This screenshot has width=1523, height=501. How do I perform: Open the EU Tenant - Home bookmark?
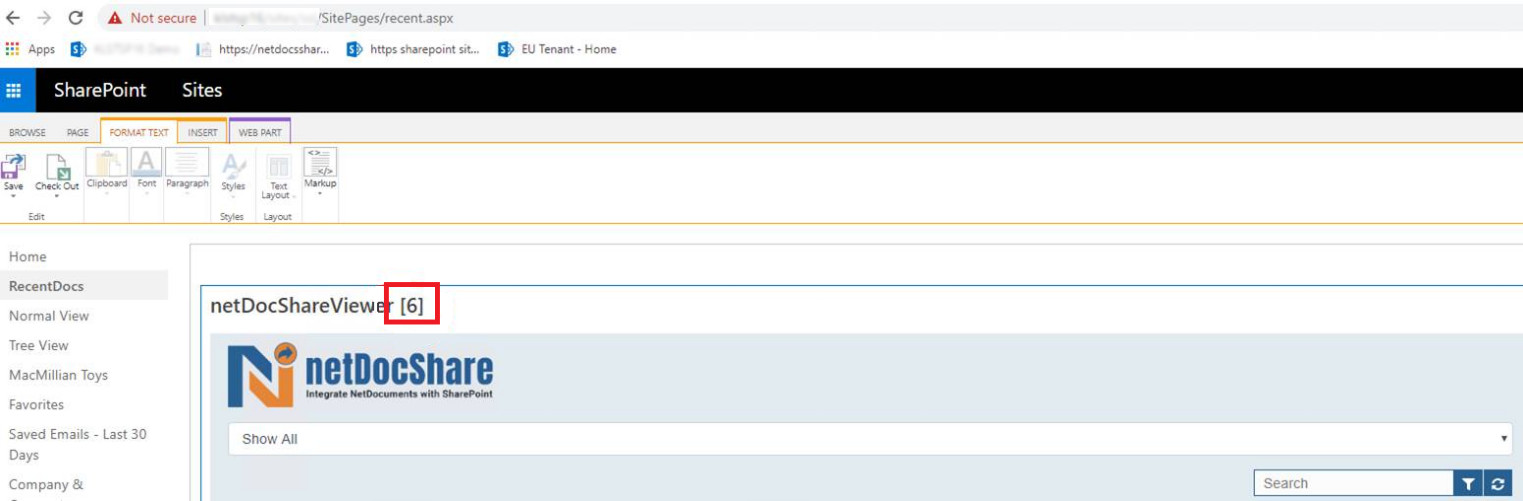[x=558, y=49]
